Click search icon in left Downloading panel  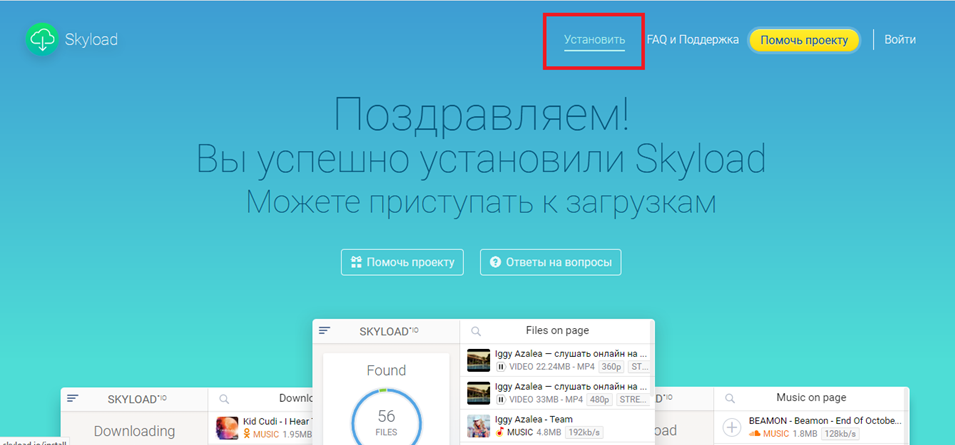click(225, 398)
